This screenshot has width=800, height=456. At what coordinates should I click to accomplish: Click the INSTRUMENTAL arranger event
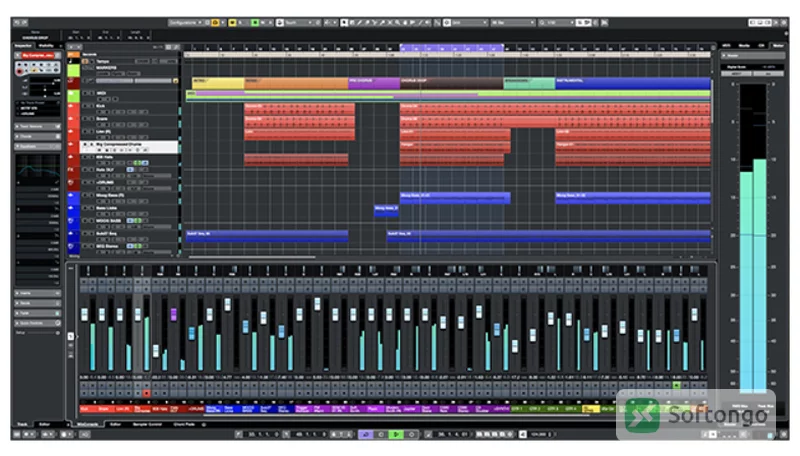point(633,83)
